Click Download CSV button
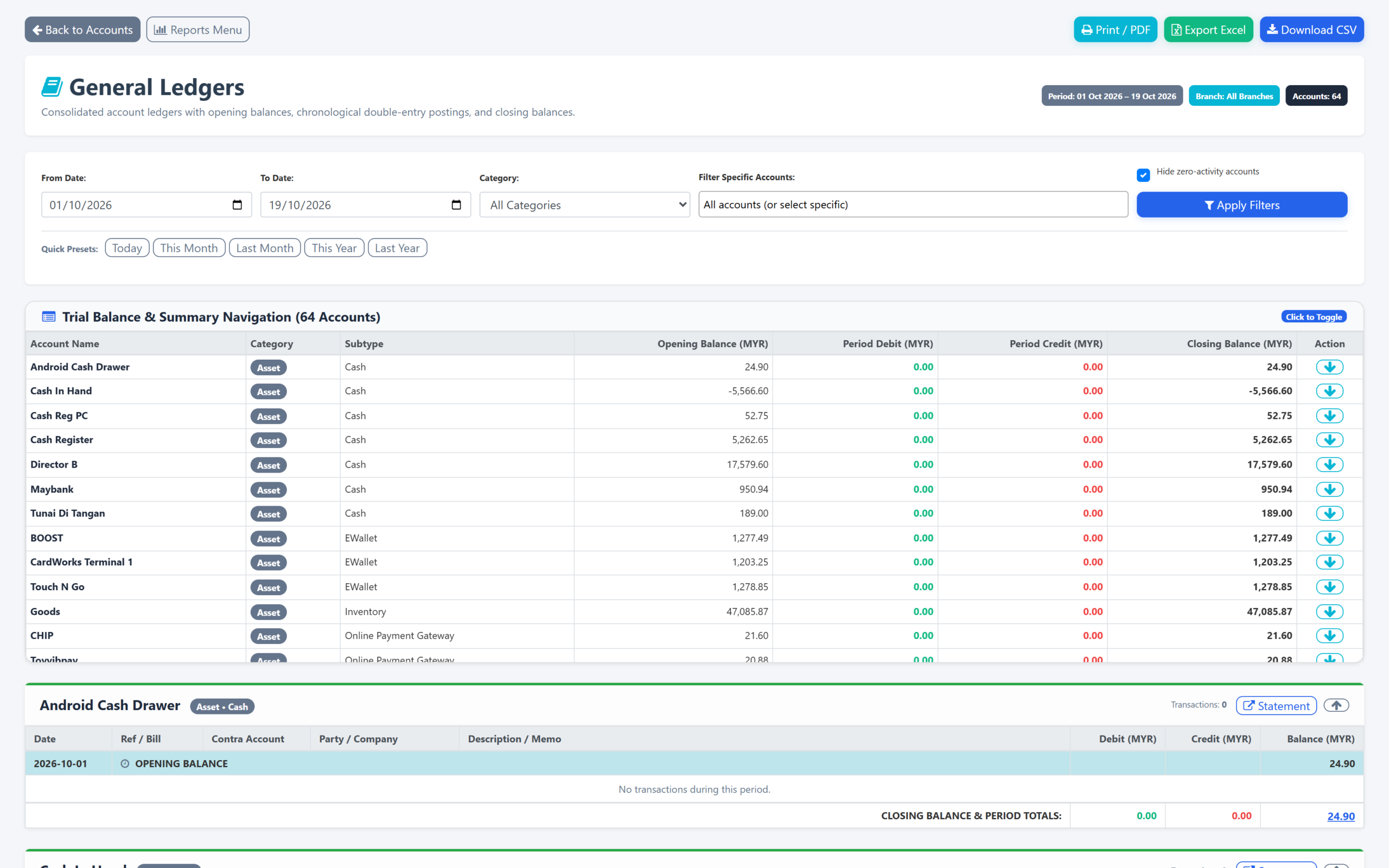 pyautogui.click(x=1311, y=29)
